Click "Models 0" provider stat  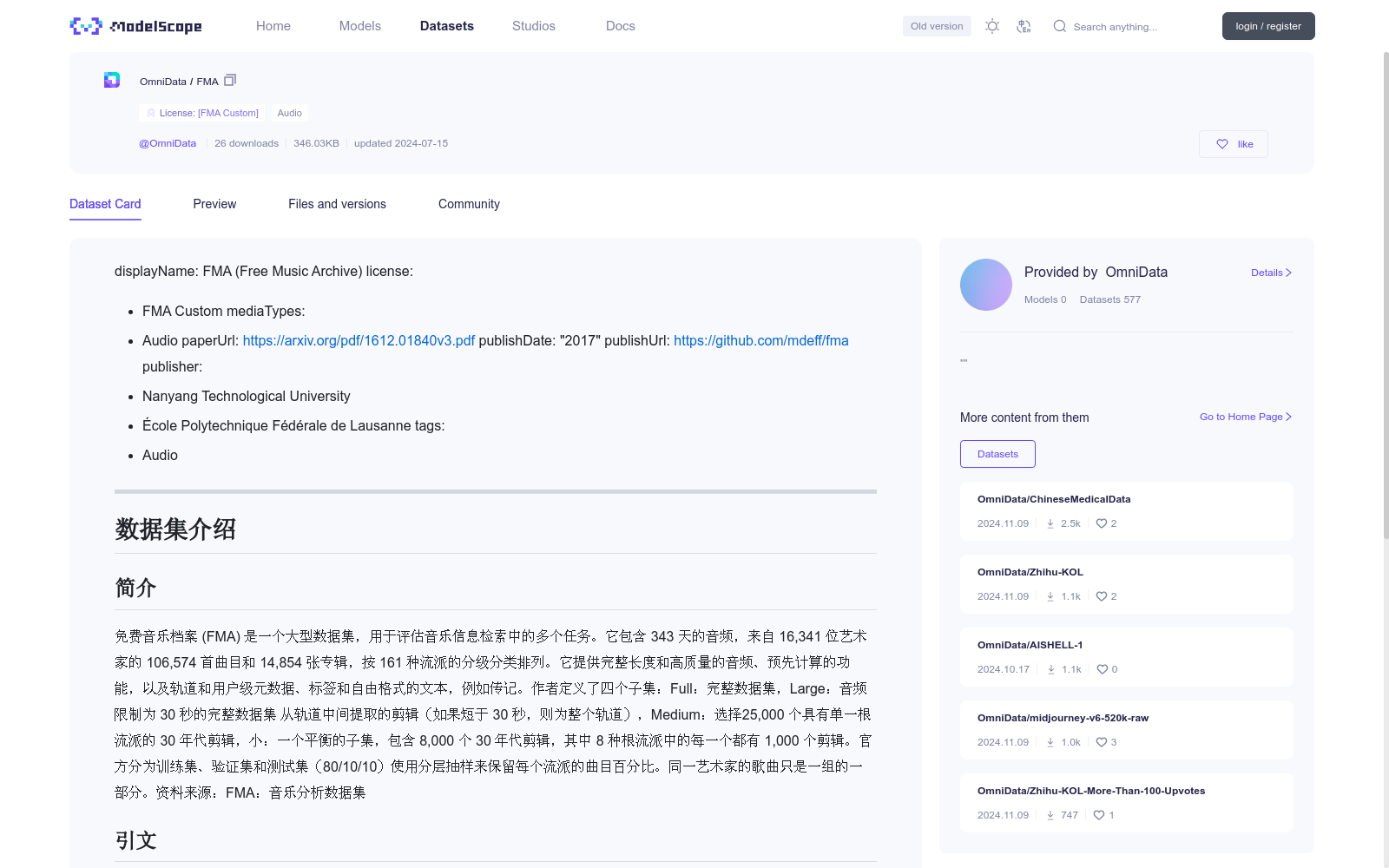coord(1045,299)
